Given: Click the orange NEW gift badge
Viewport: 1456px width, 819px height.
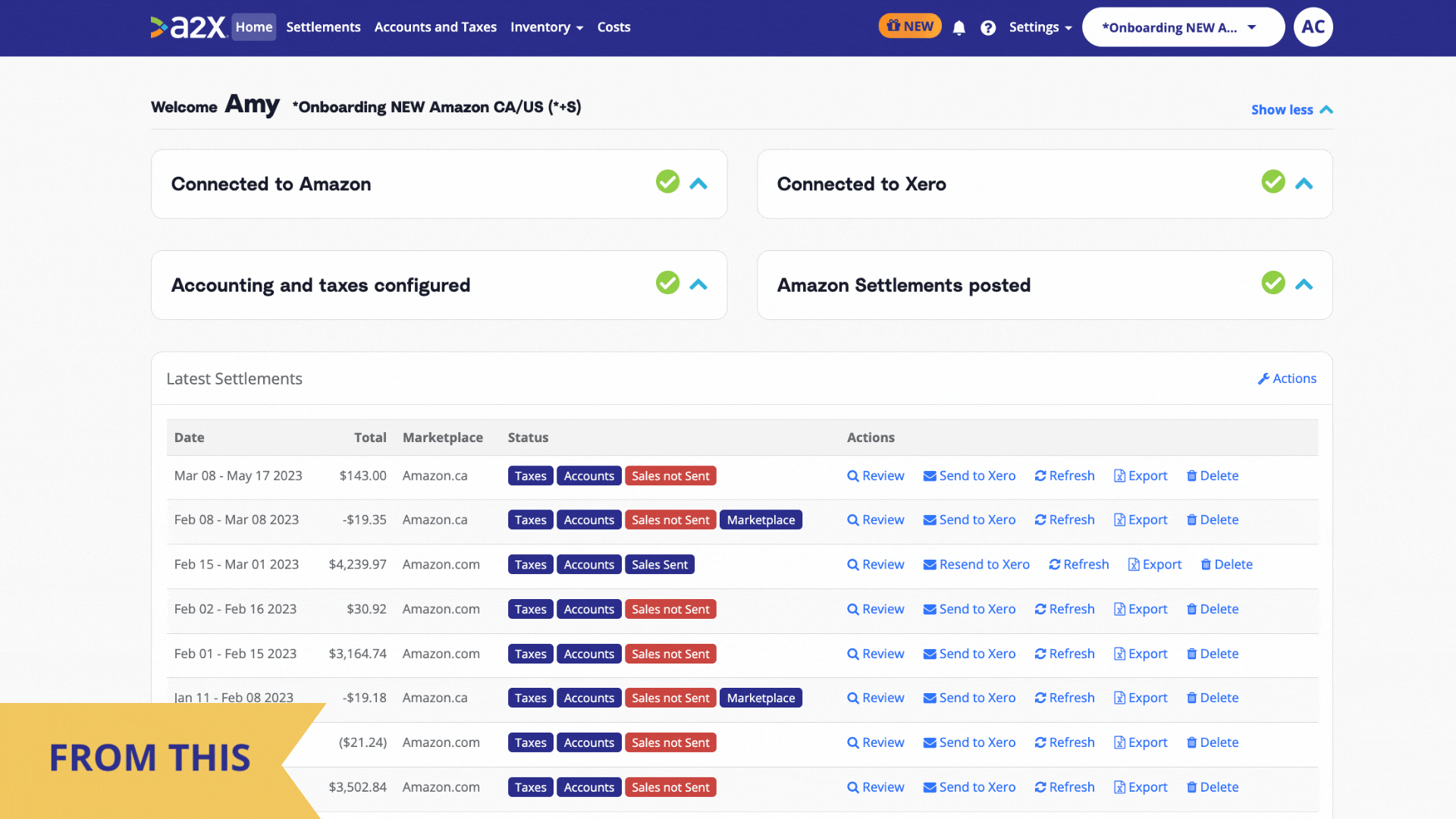Looking at the screenshot, I should (910, 26).
